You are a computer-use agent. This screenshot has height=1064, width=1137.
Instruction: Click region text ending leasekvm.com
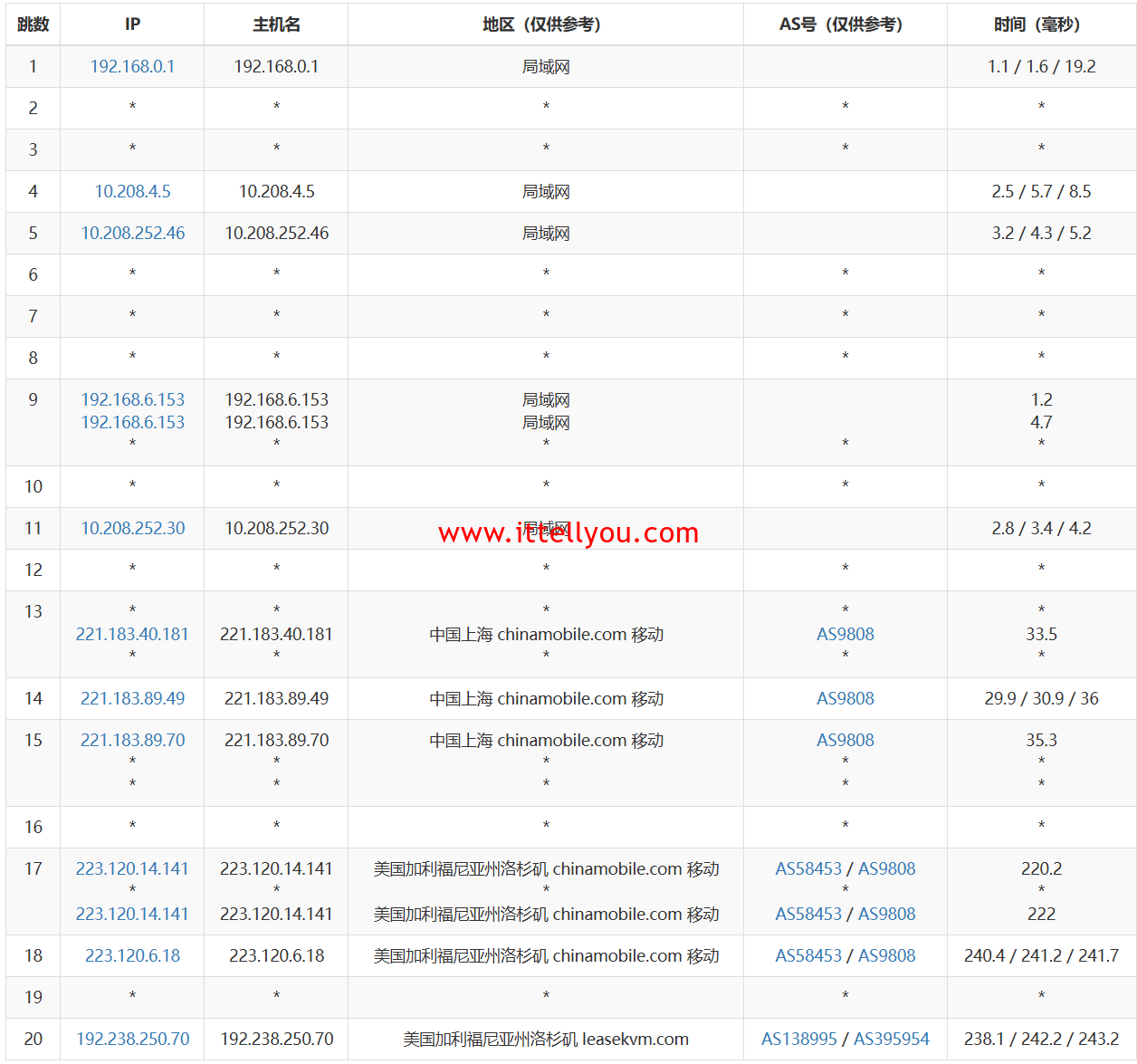[x=546, y=1039]
